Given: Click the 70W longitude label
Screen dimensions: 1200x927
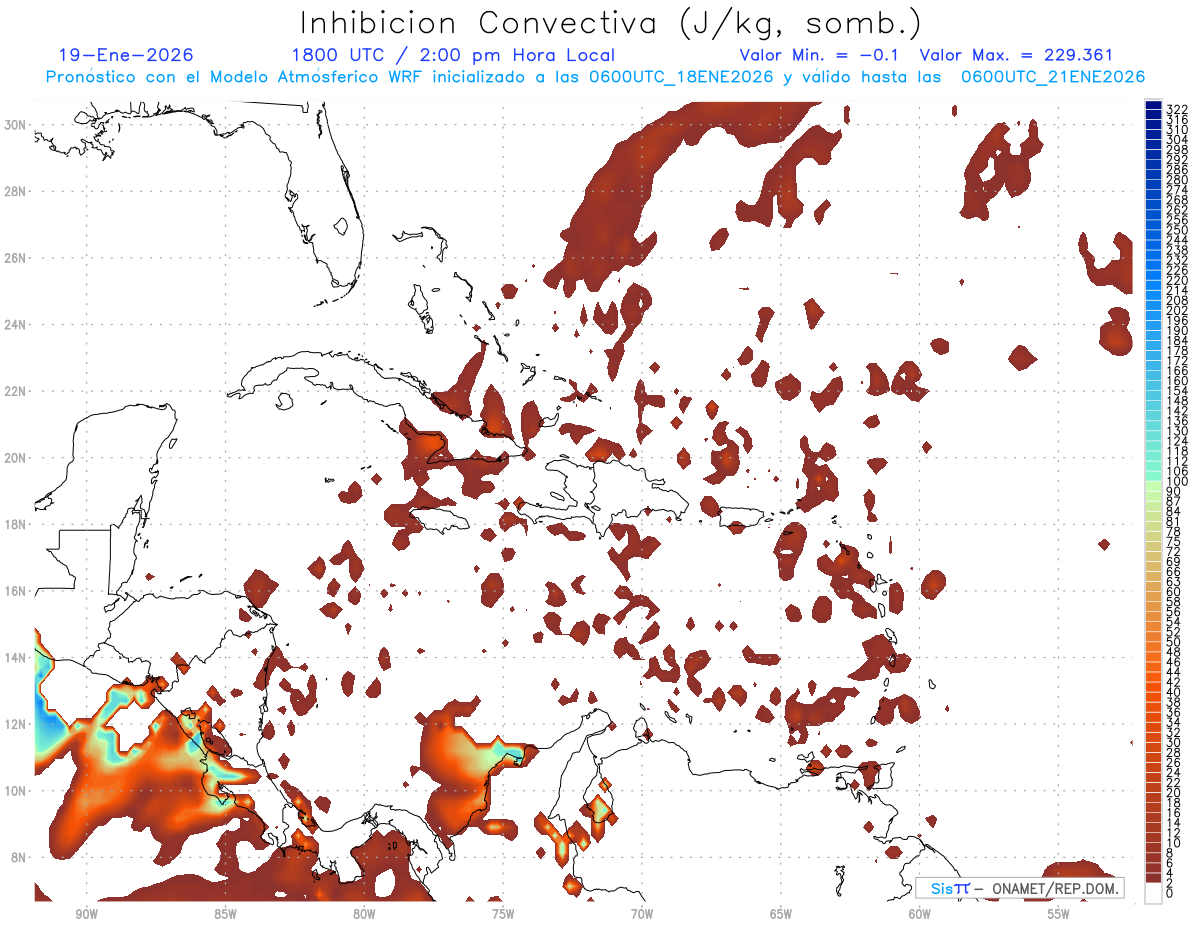Looking at the screenshot, I should click(642, 914).
